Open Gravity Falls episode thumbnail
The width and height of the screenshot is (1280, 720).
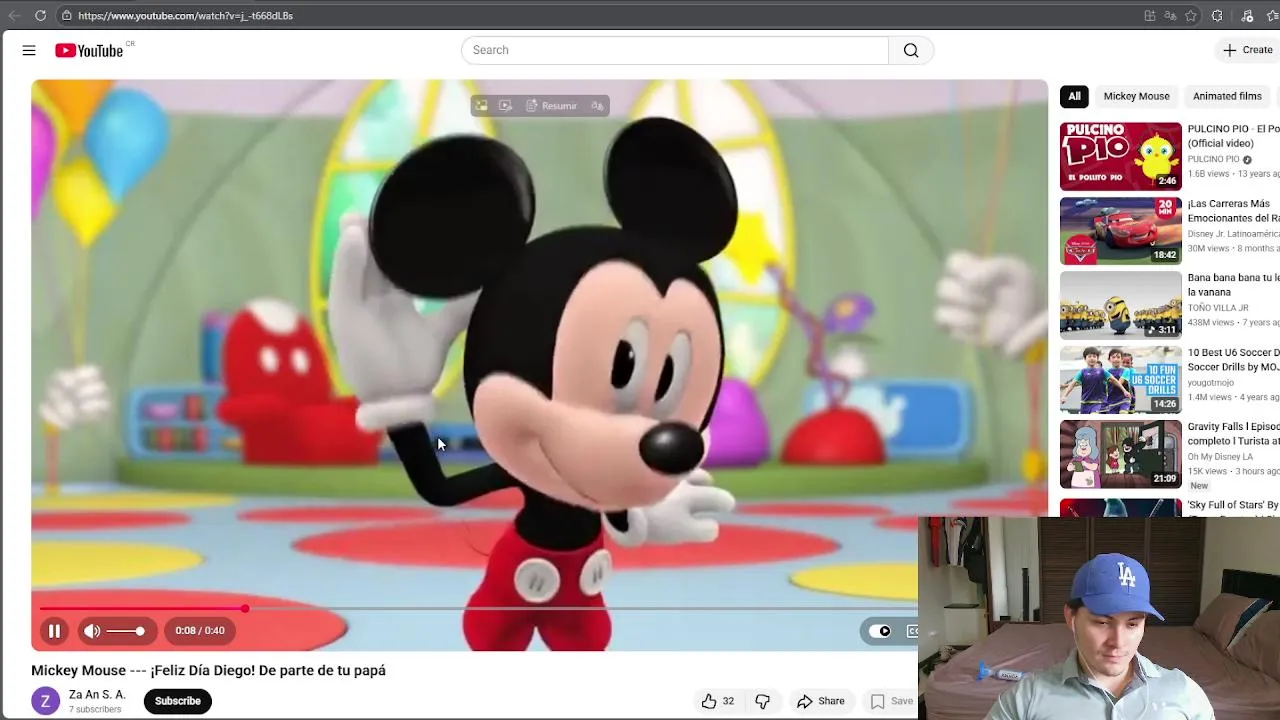(x=1121, y=454)
